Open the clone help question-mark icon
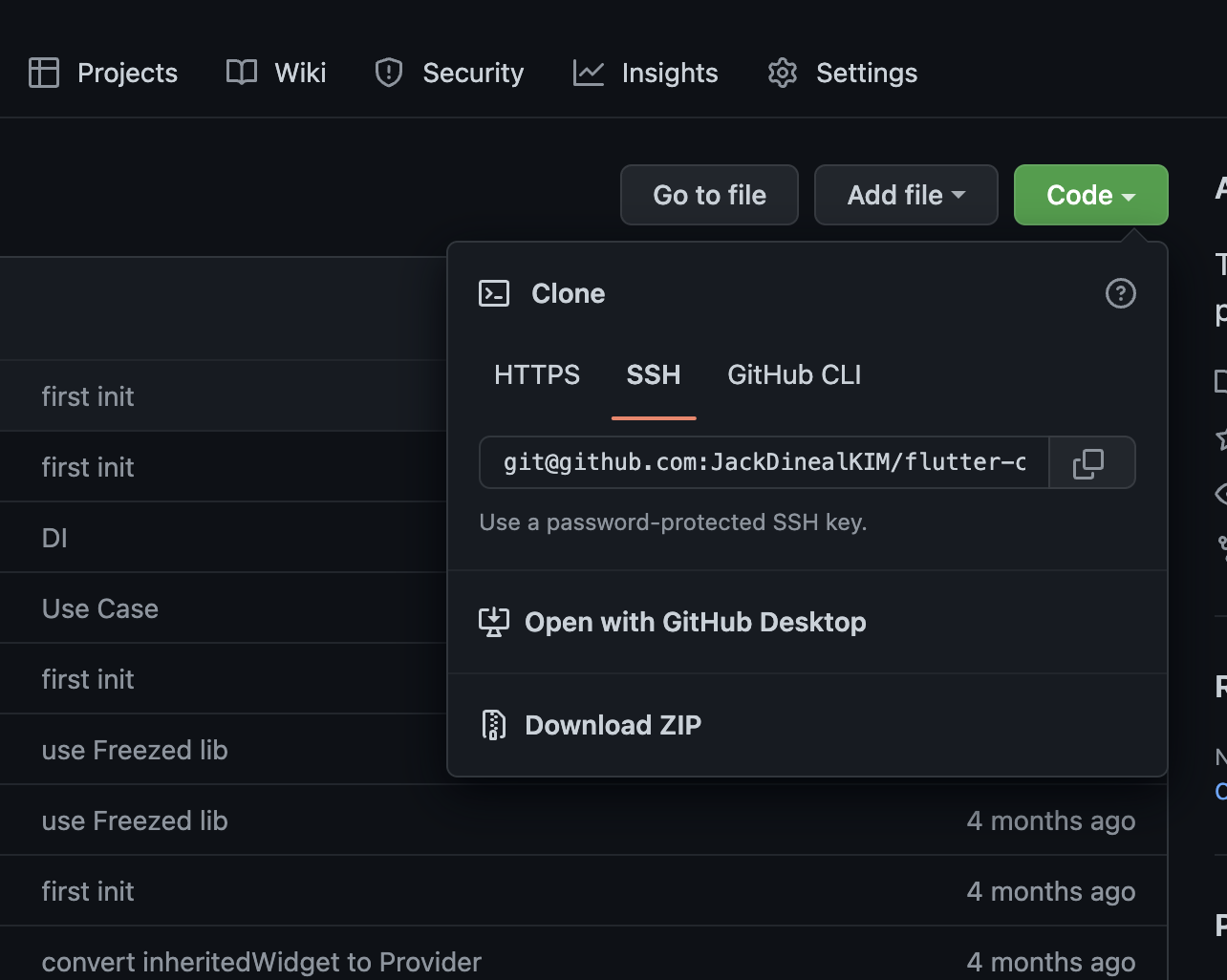1227x980 pixels. click(1121, 293)
